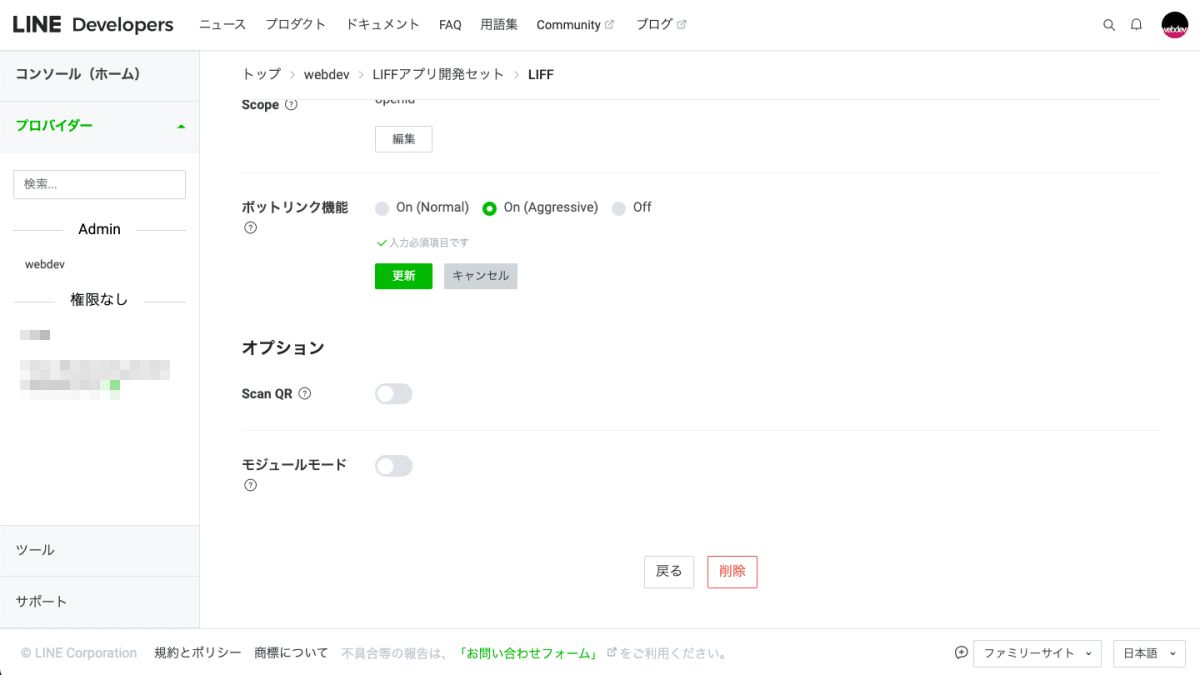
Task: Select the Off radio option
Action: tap(619, 208)
